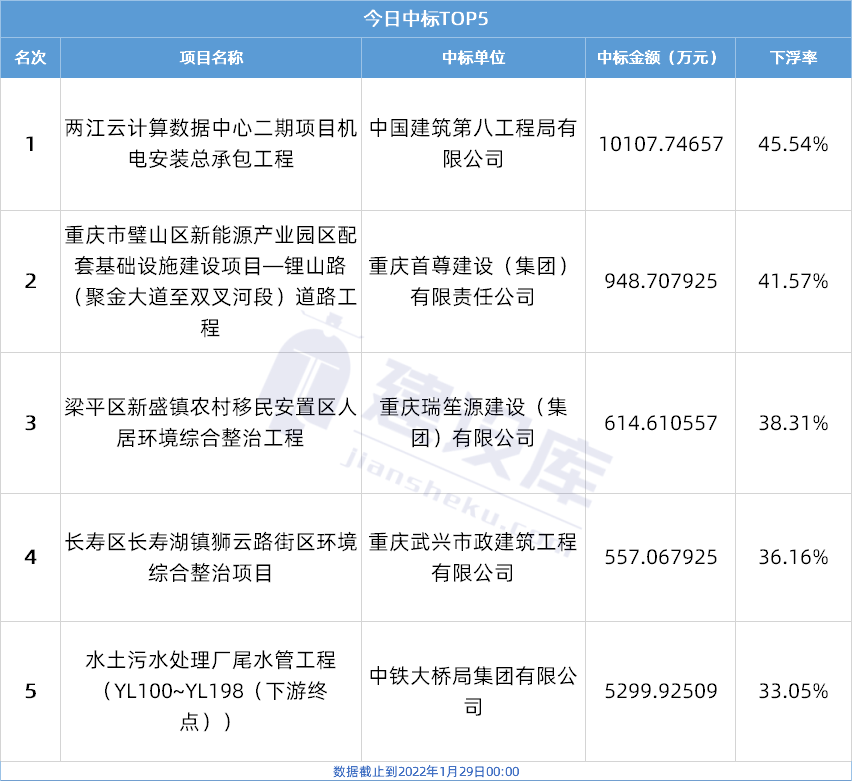The height and width of the screenshot is (781, 852).
Task: Select company 中国建筑第八工程局有限公司
Action: 473,143
